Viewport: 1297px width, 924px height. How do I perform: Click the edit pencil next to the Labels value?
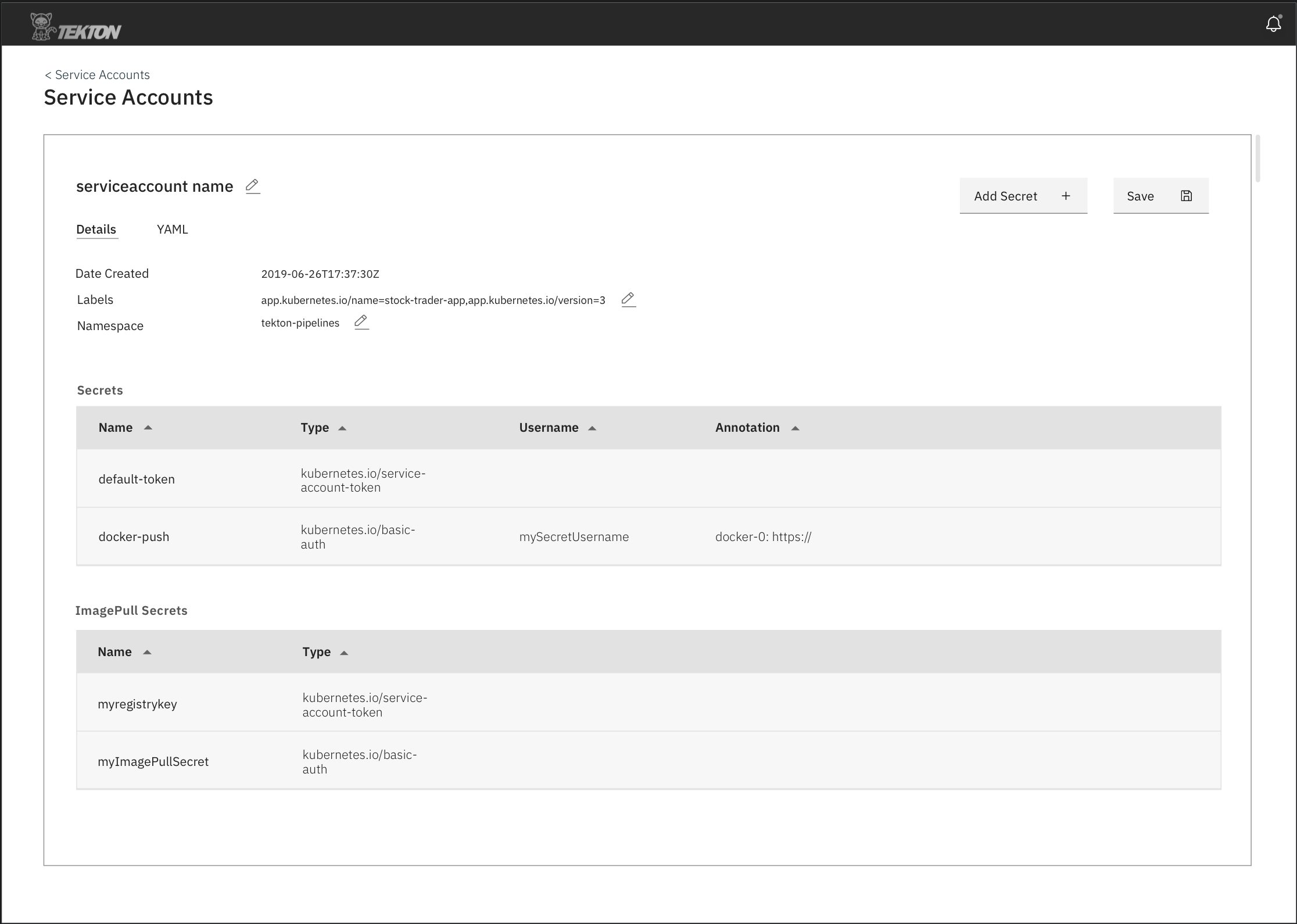tap(628, 299)
